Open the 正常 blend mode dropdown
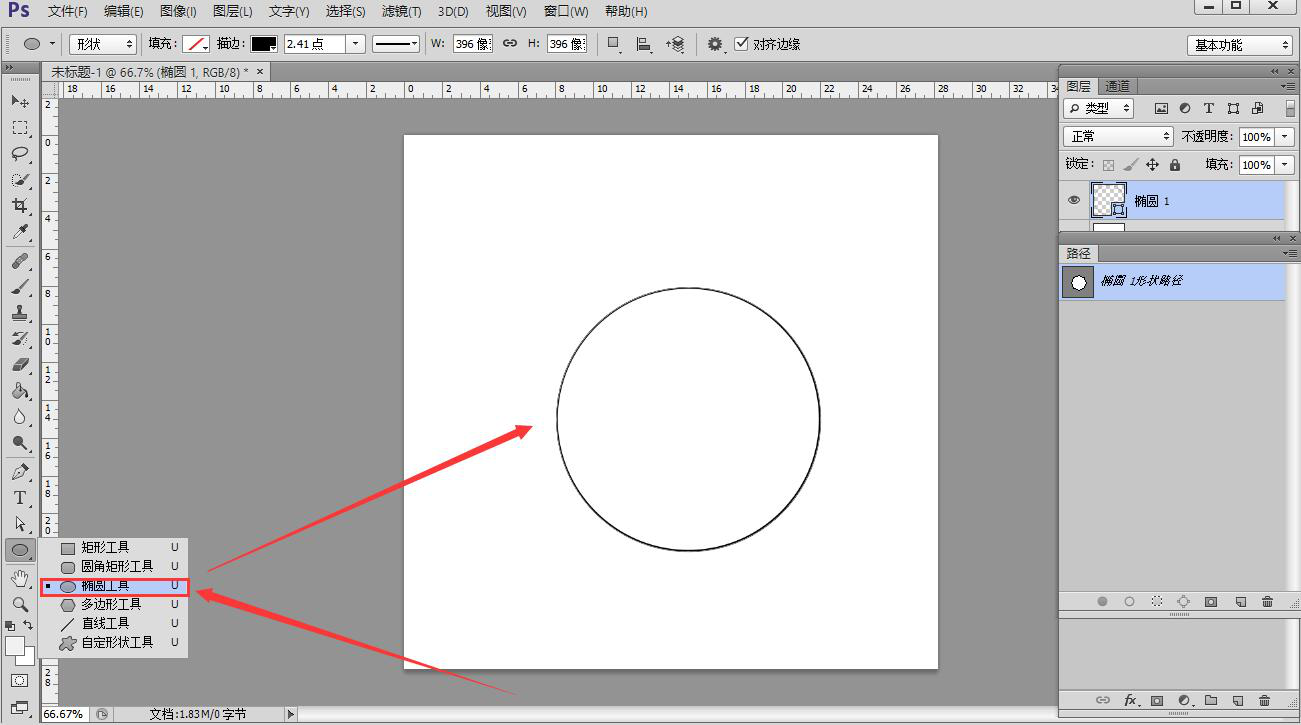This screenshot has height=725, width=1301. (x=1118, y=137)
